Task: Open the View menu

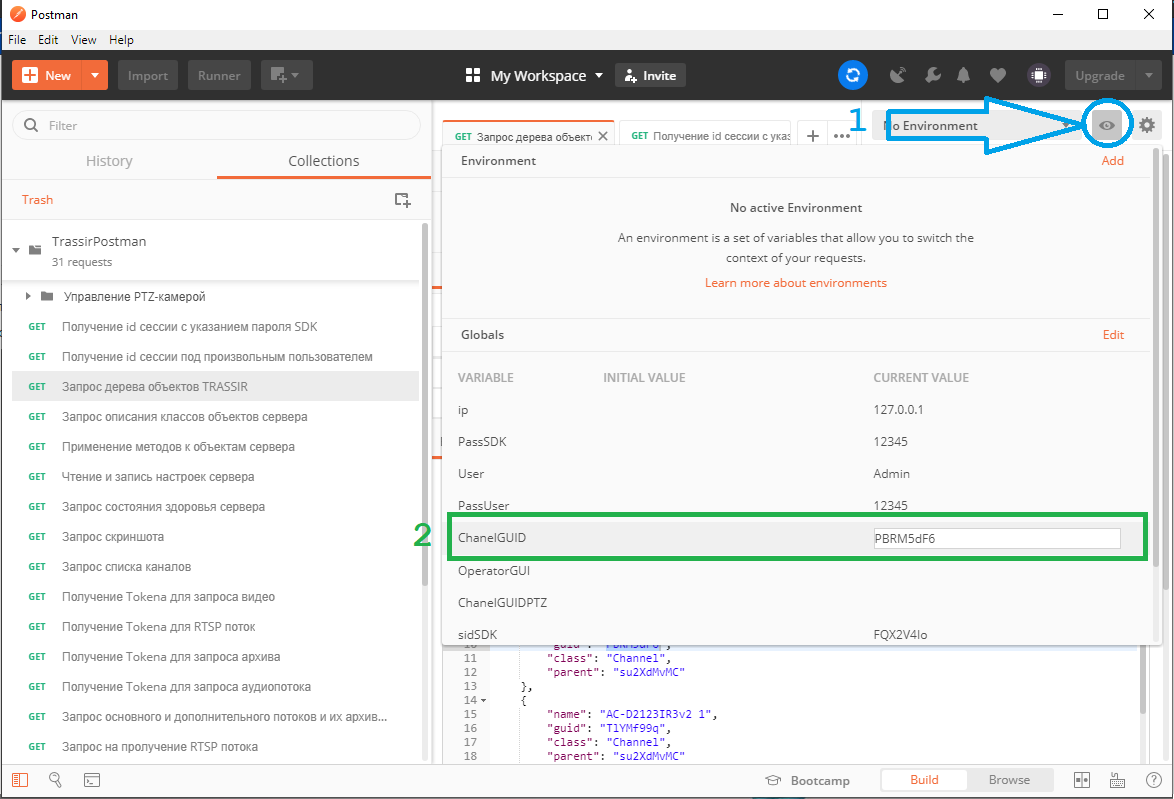Action: [83, 40]
